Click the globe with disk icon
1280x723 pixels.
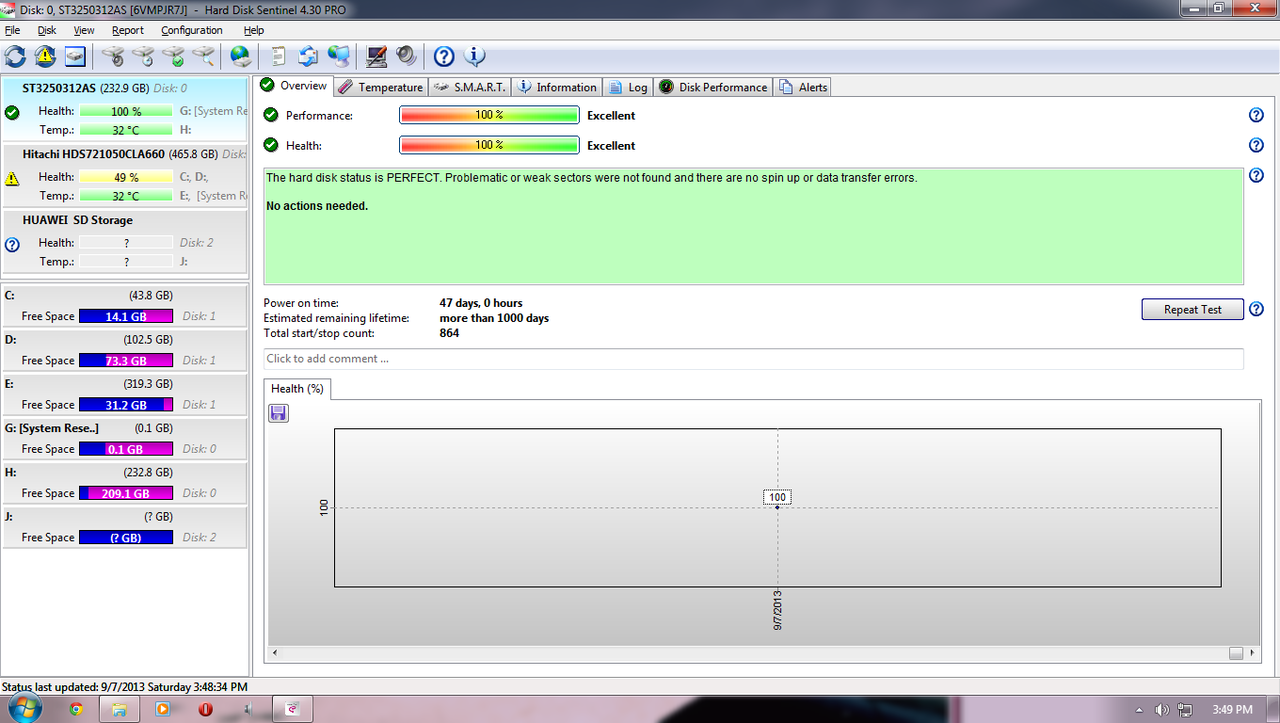point(240,56)
